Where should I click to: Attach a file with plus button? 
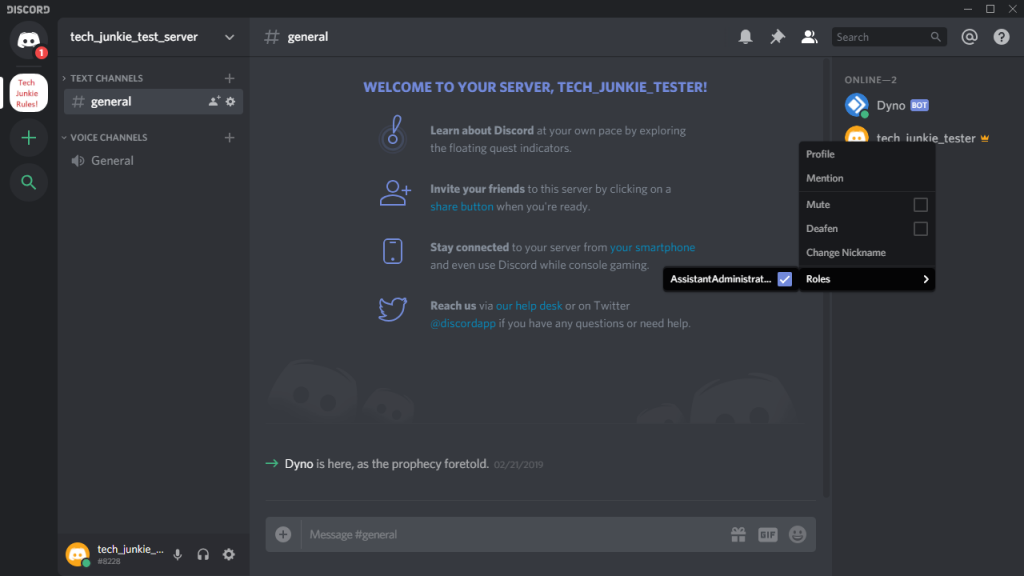(283, 534)
